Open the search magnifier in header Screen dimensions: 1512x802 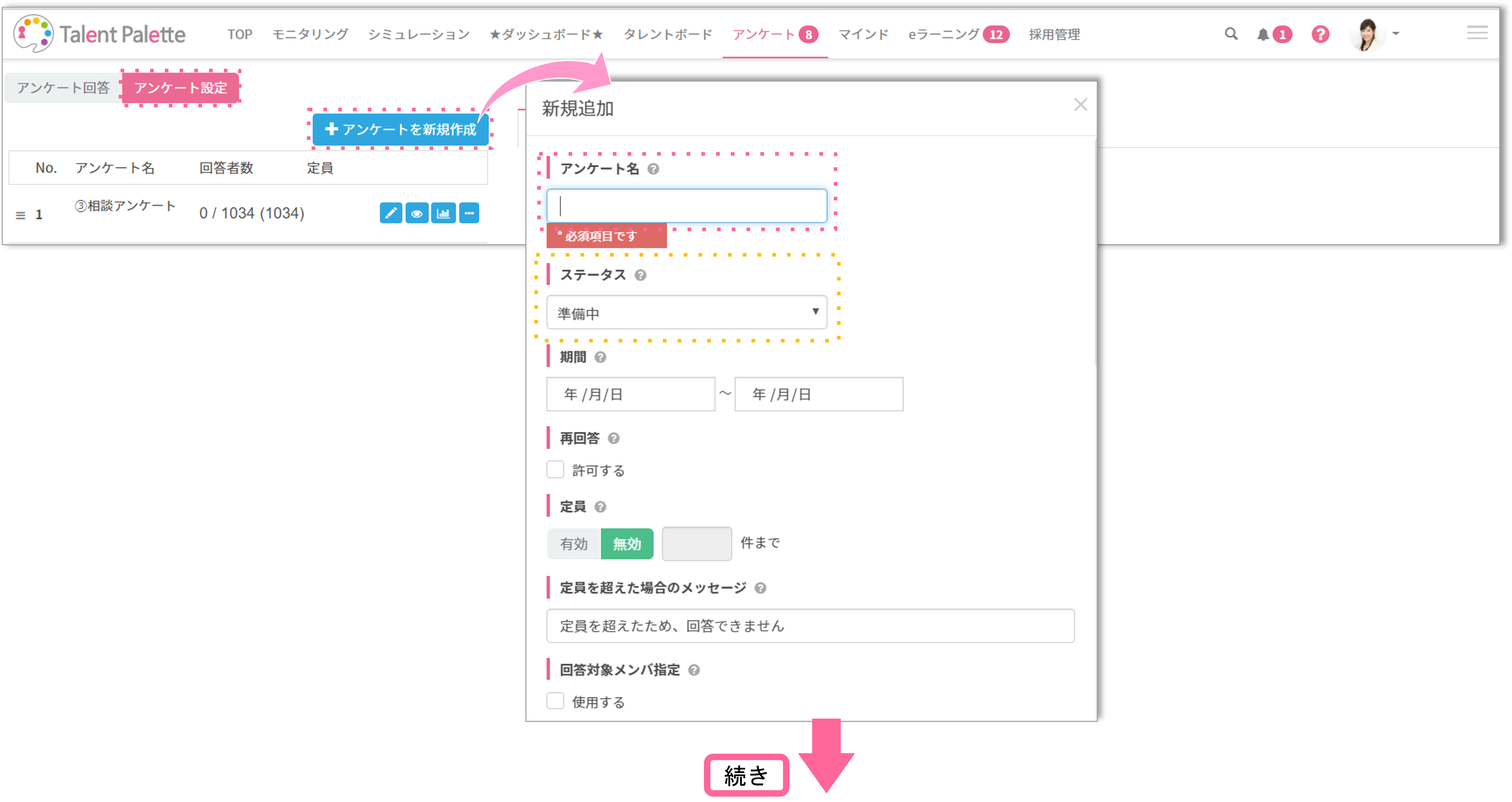pos(1231,34)
